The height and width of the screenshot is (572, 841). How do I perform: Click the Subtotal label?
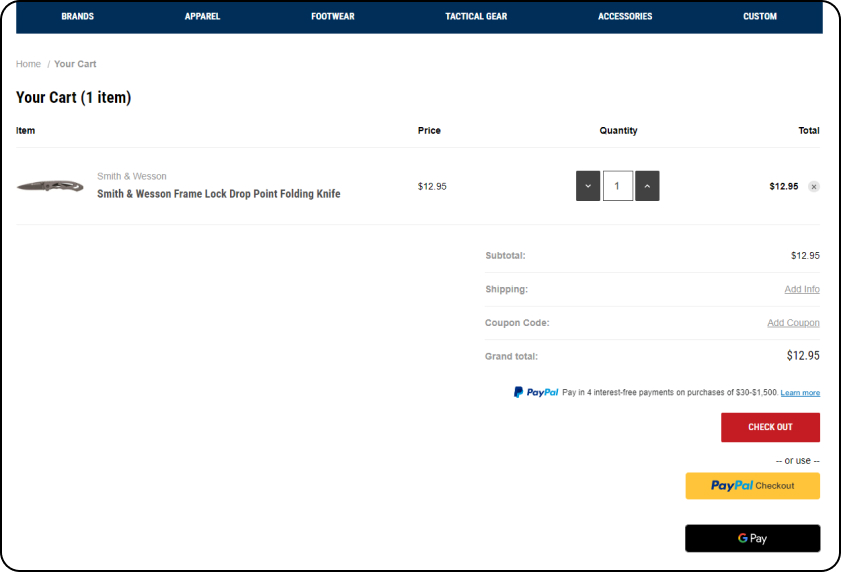[505, 255]
